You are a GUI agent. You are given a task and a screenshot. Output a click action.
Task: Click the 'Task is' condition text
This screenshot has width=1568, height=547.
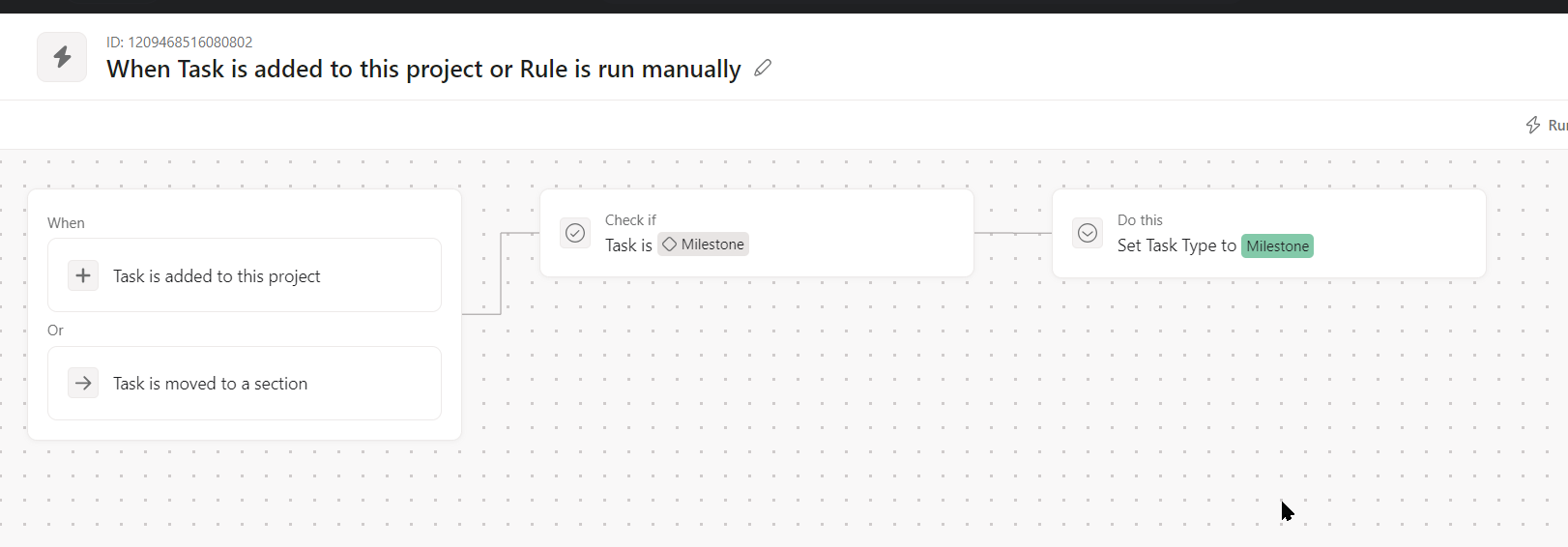point(628,245)
